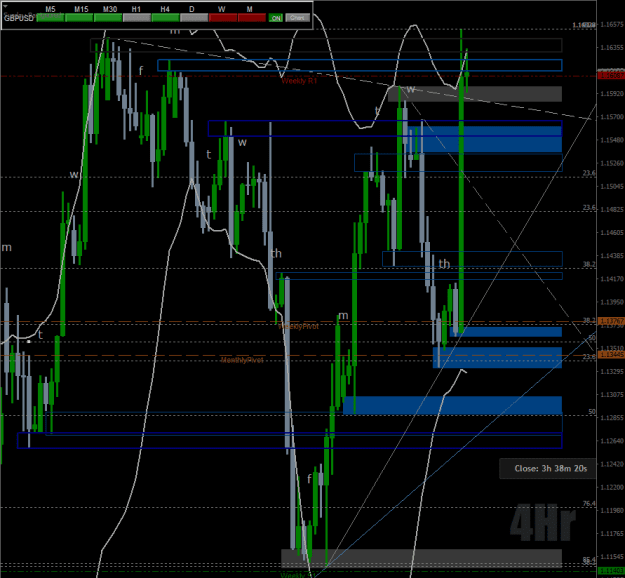
Task: Select the M5 green signal cell
Action: 50,18
